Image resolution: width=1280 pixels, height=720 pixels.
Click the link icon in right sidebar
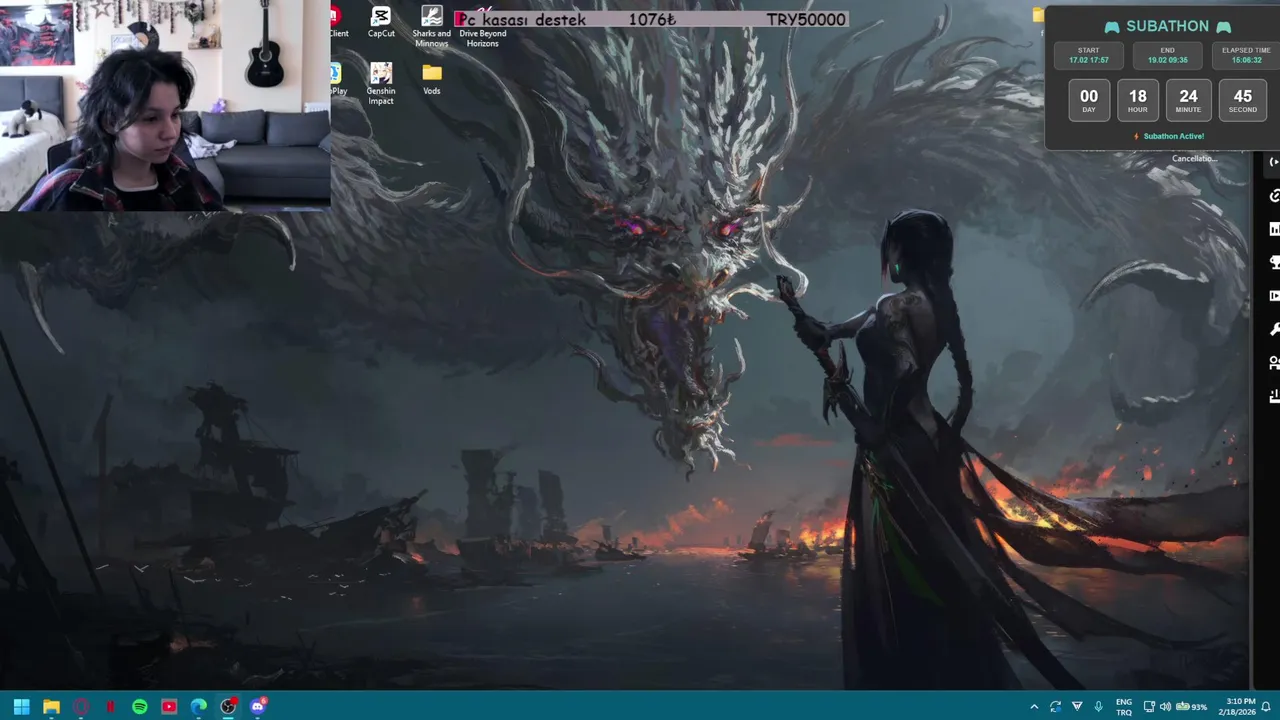click(1274, 196)
